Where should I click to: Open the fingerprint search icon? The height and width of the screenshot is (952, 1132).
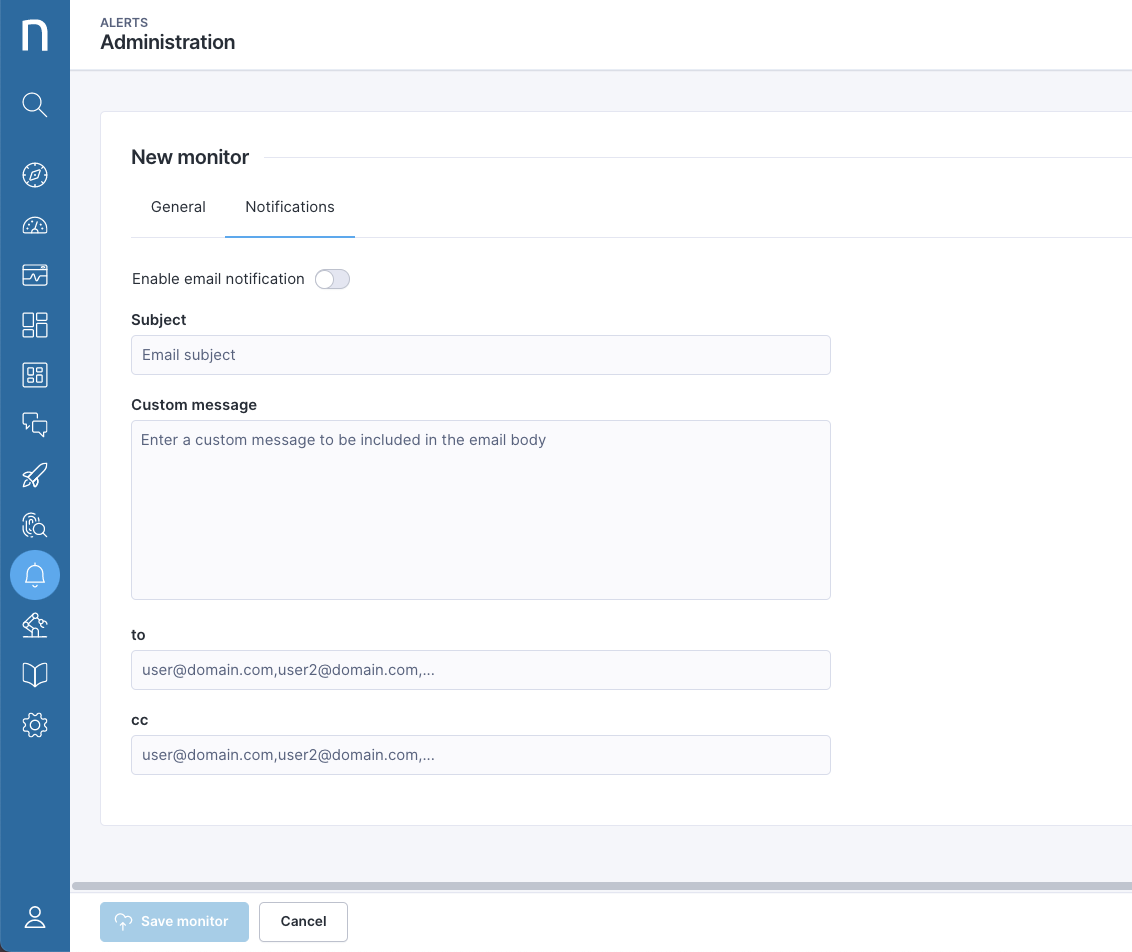pyautogui.click(x=35, y=525)
